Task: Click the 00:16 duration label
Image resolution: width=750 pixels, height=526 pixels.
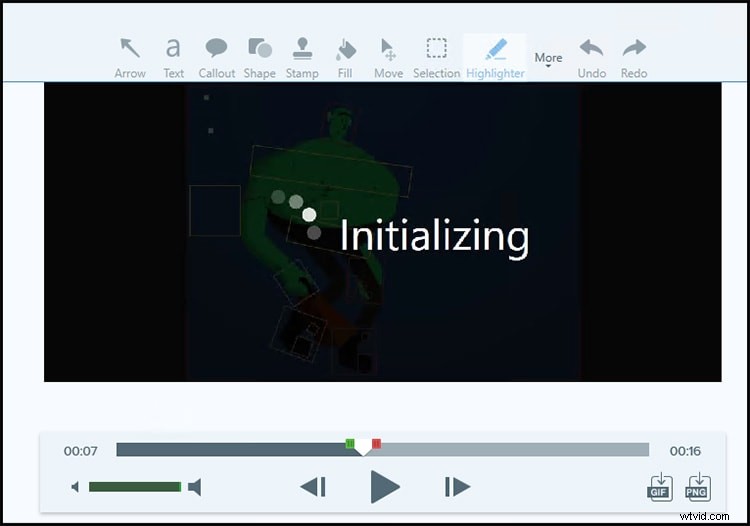Action: (x=685, y=451)
